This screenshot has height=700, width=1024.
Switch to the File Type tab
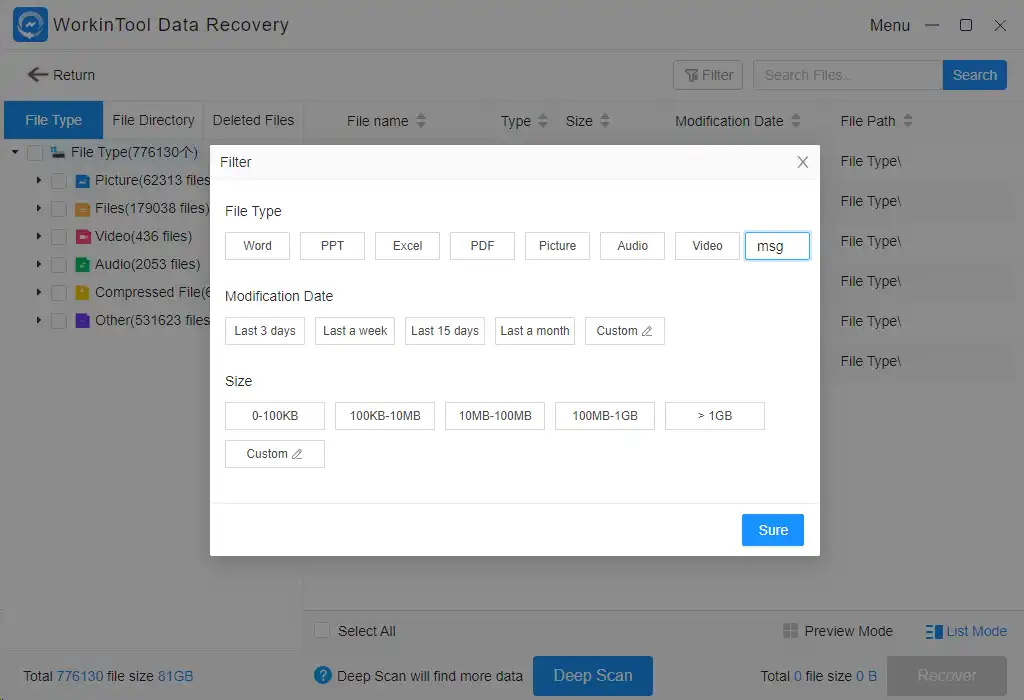point(54,120)
